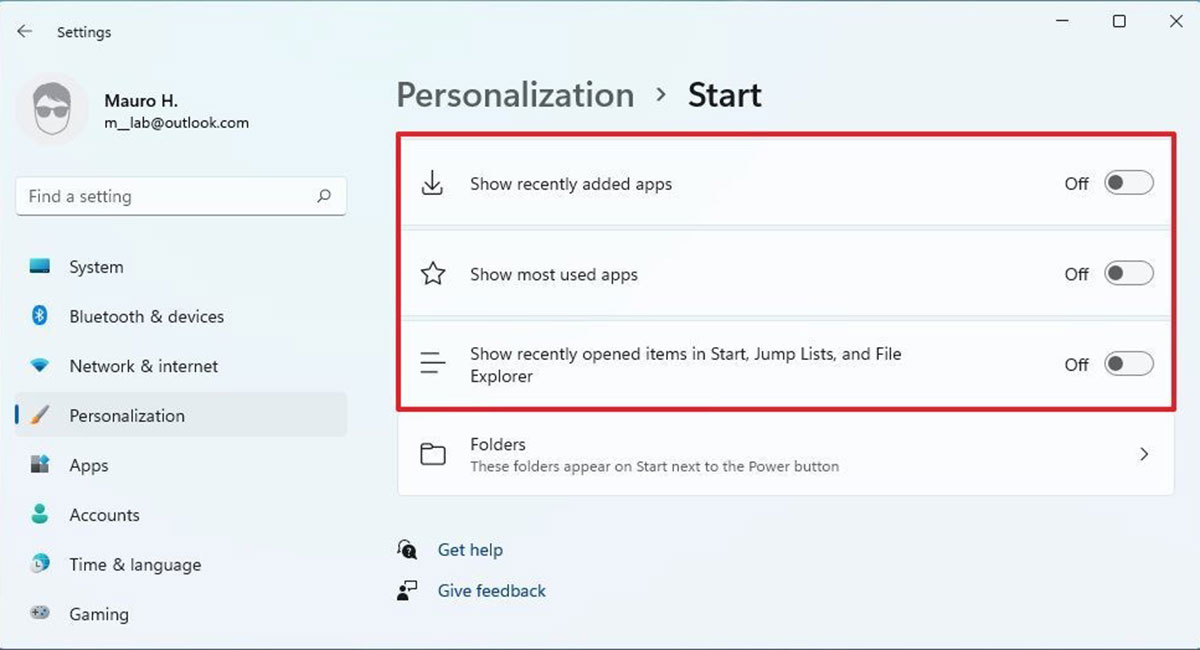Click Personalization in the breadcrumb header
Screen dimensions: 1200x650
click(x=515, y=95)
